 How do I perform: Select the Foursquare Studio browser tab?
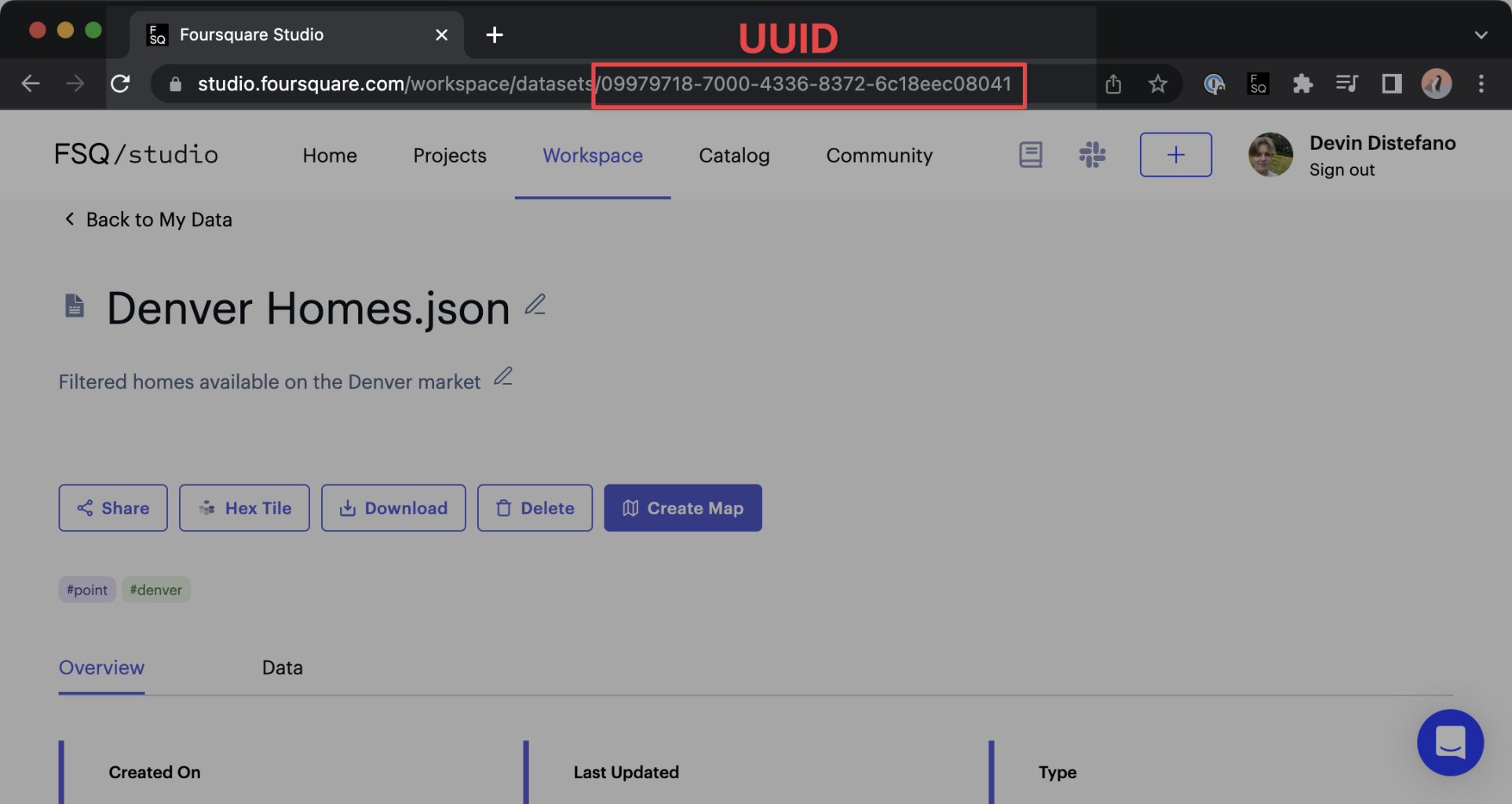point(296,35)
